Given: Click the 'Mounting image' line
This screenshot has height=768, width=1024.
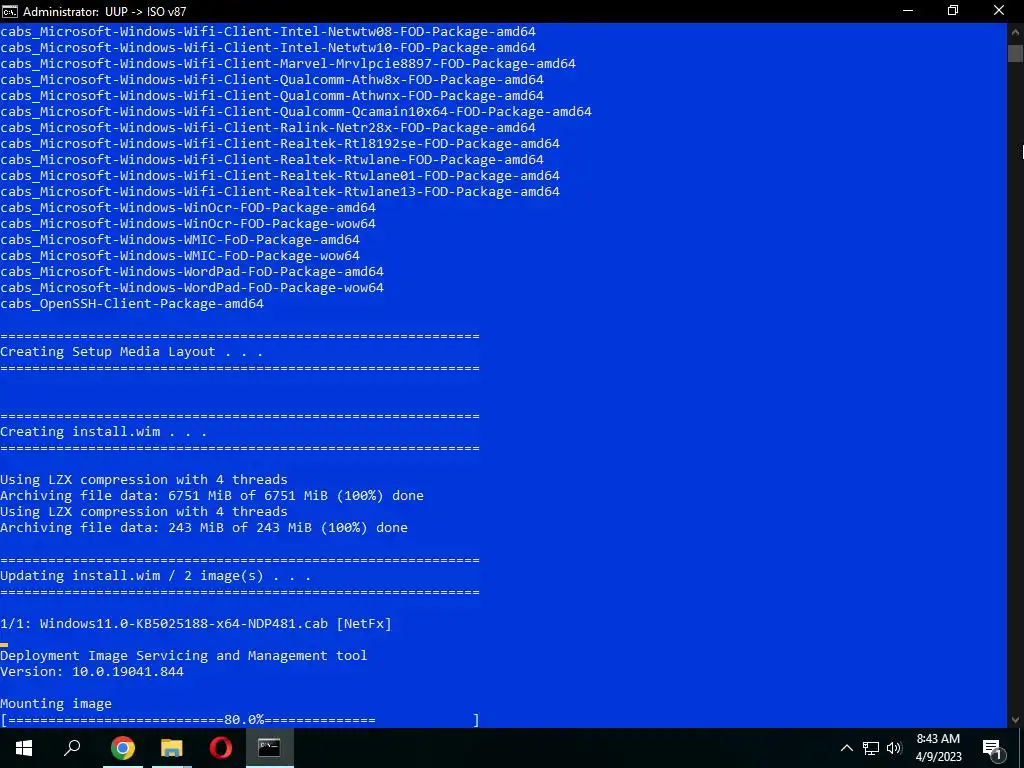Looking at the screenshot, I should click(56, 704).
